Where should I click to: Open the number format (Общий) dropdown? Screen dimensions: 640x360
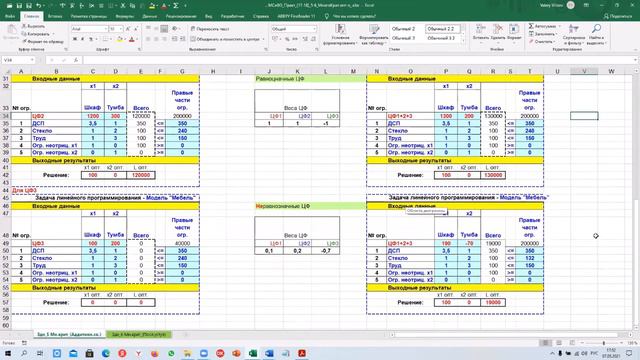[x=314, y=29]
